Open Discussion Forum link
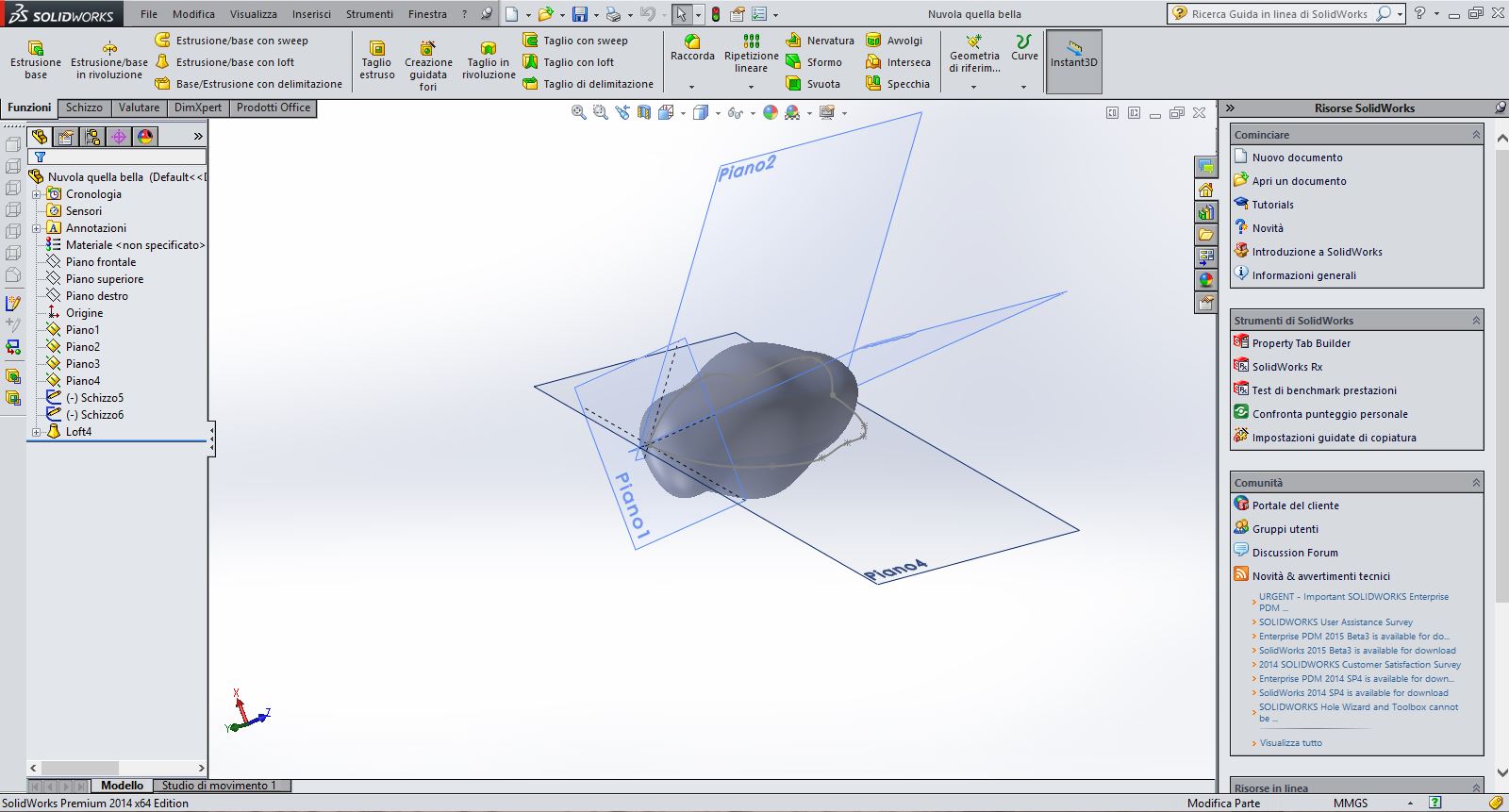The height and width of the screenshot is (812, 1509). click(x=1295, y=553)
